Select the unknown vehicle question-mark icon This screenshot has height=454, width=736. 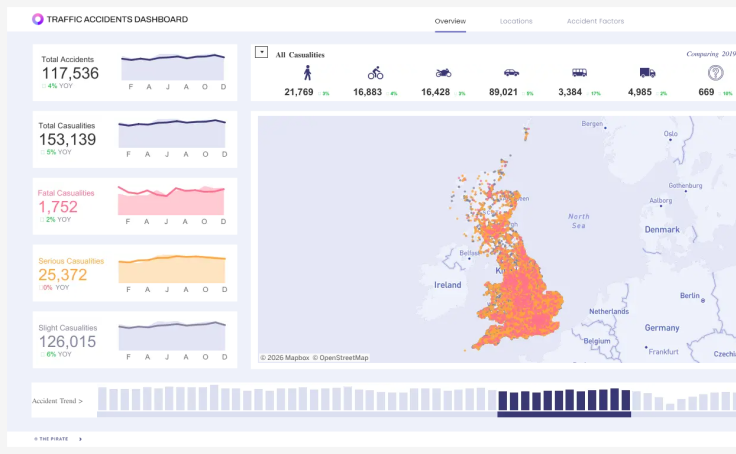pyautogui.click(x=715, y=73)
